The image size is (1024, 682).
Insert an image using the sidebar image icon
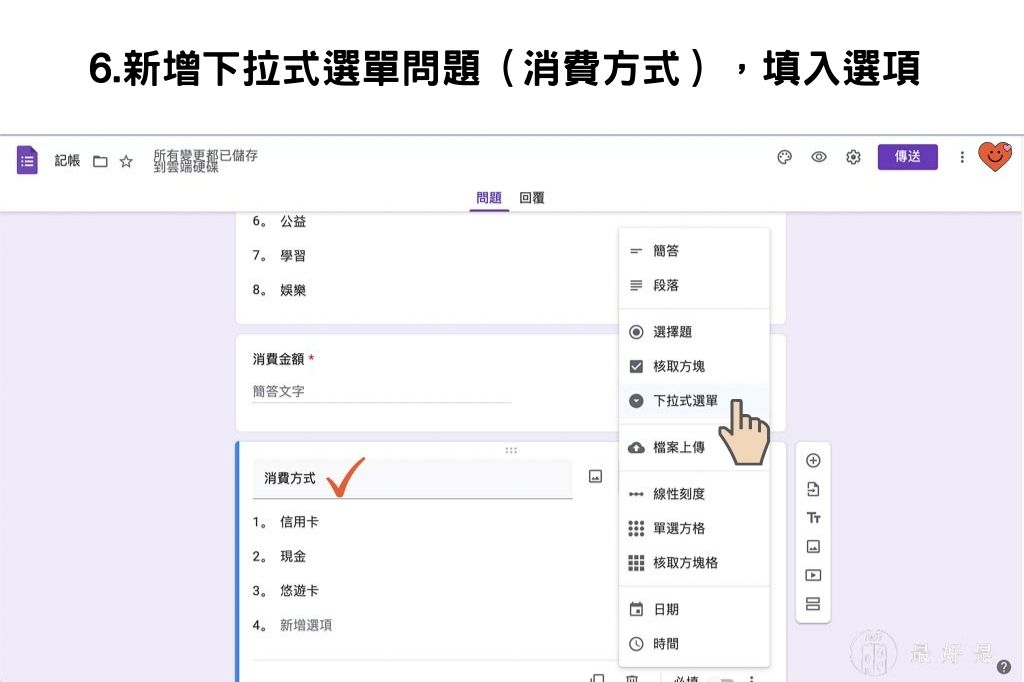tap(813, 546)
